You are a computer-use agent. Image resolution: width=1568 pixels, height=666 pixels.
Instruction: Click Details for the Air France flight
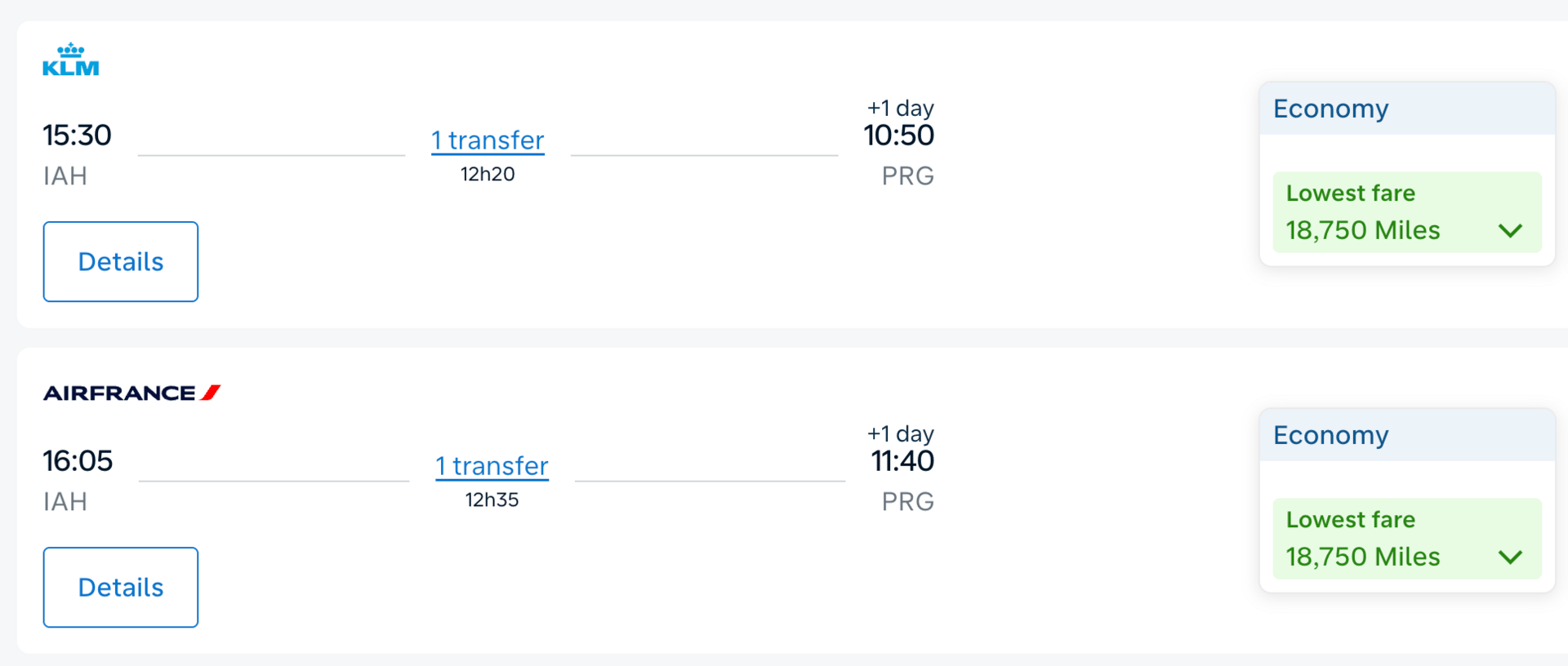coord(120,587)
